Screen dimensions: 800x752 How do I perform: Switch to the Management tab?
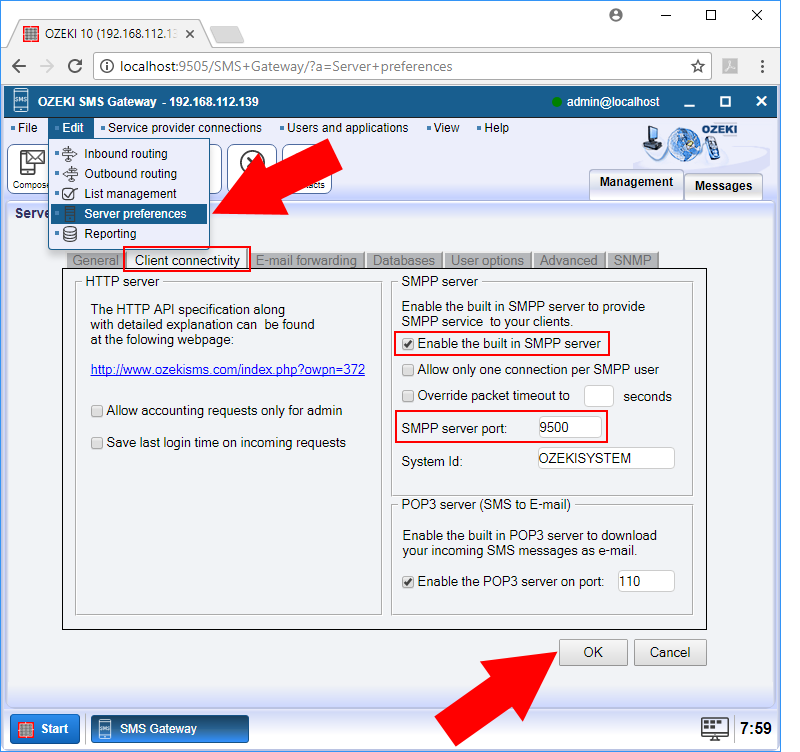pos(636,184)
